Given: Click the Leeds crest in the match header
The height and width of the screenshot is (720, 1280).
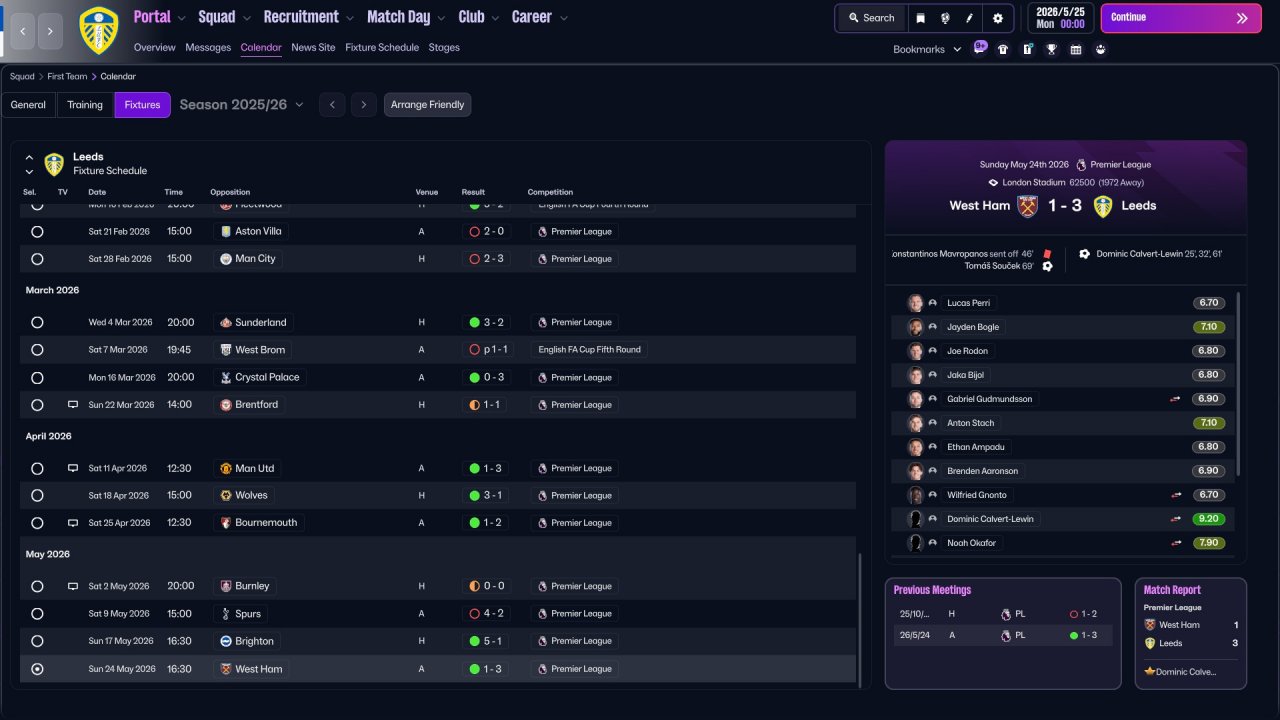Looking at the screenshot, I should point(1103,206).
